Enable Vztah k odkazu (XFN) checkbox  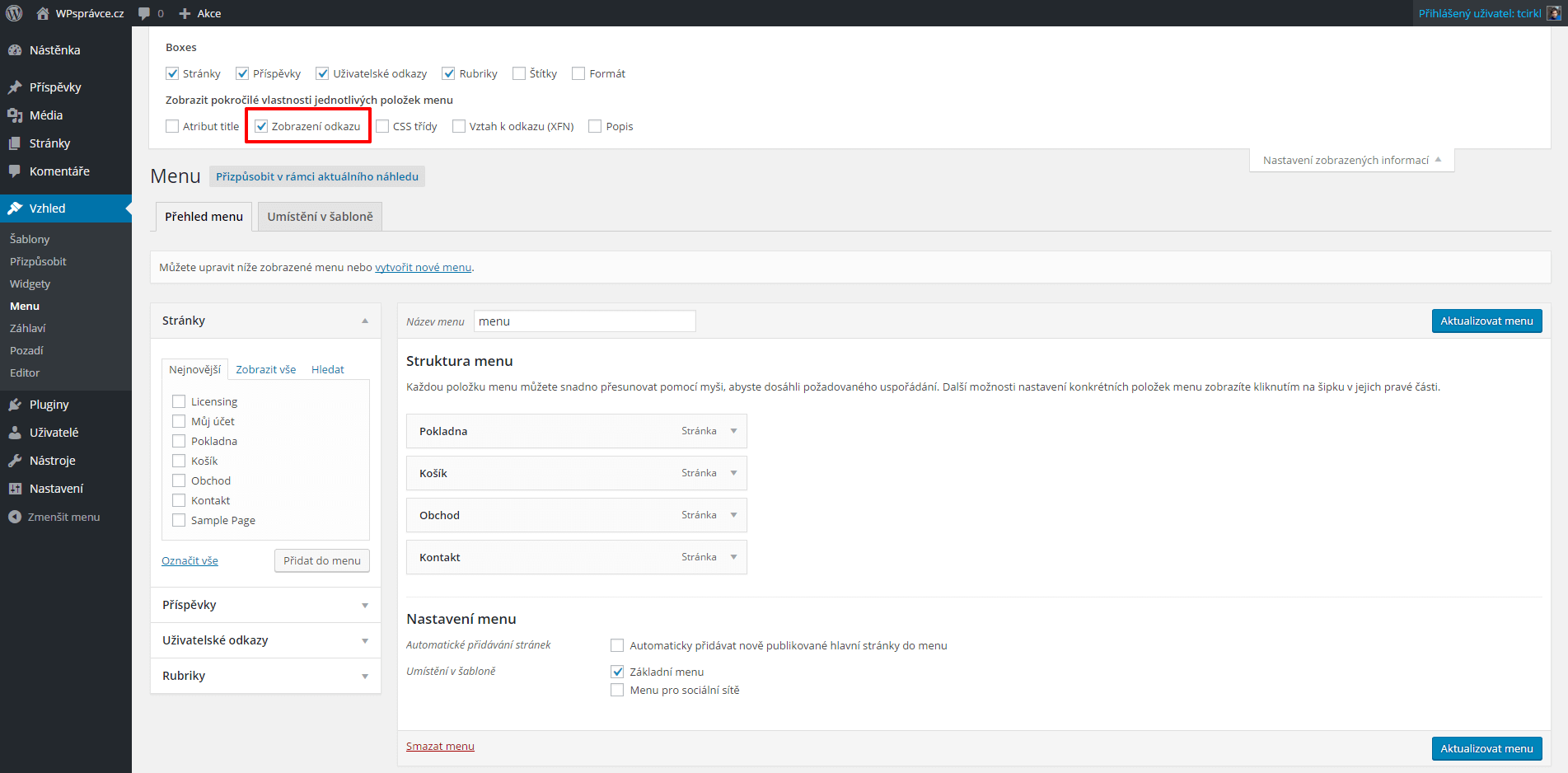459,126
